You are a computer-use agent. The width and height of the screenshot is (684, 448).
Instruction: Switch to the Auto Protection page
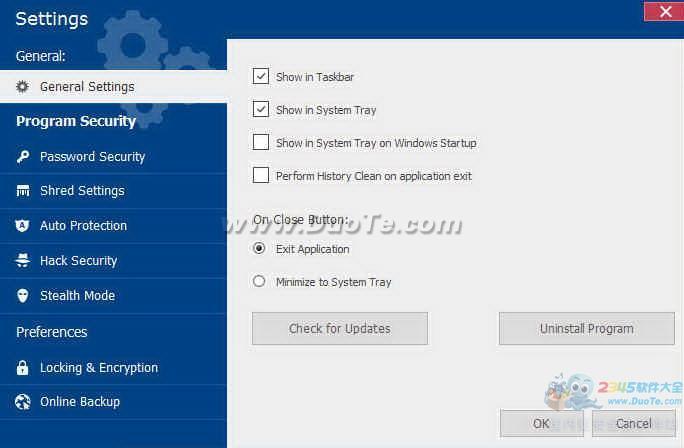point(113,226)
